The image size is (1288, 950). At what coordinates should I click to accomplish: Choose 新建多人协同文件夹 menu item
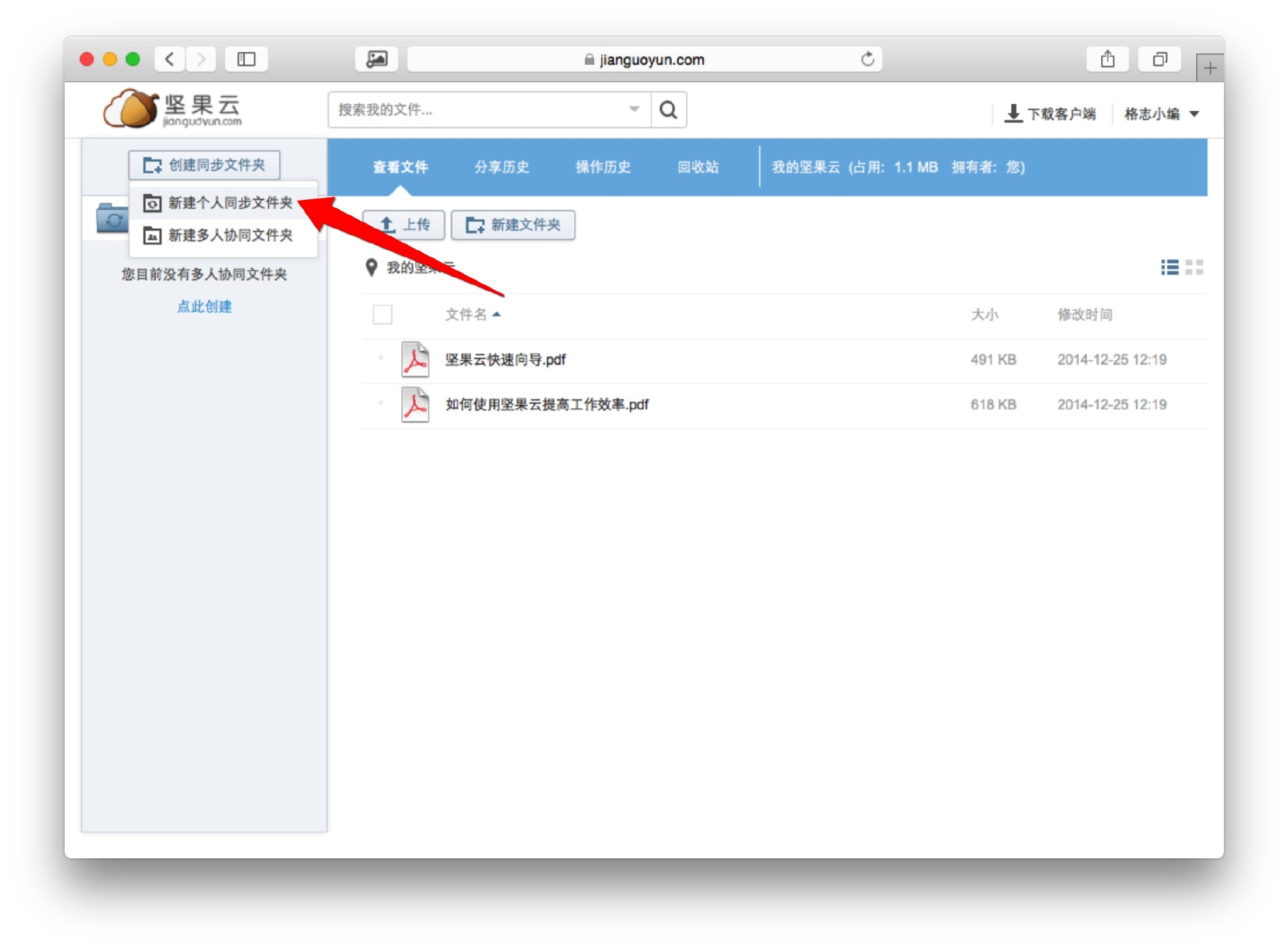coord(230,235)
